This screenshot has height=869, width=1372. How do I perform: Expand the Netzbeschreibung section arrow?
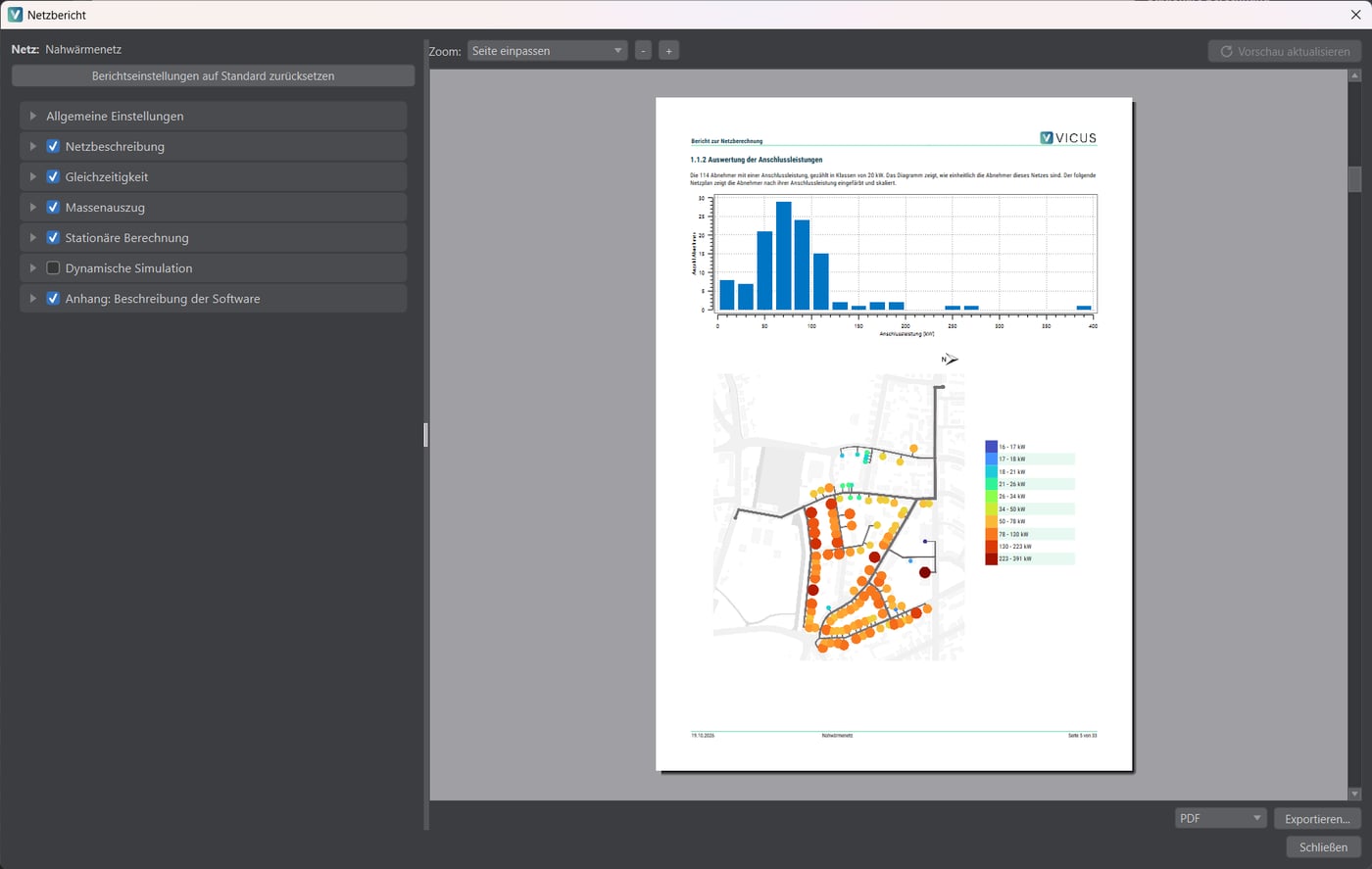[33, 146]
